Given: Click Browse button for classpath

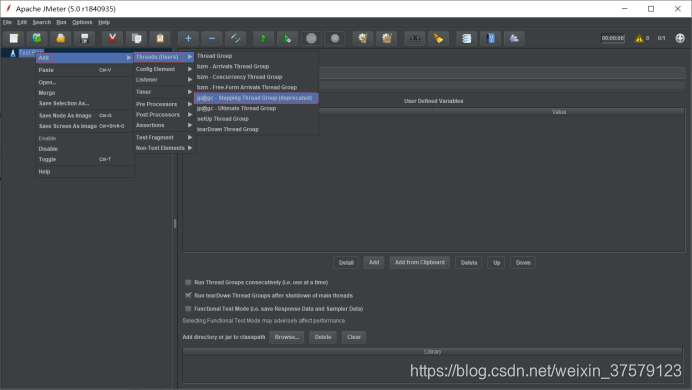Looking at the screenshot, I should pos(286,337).
